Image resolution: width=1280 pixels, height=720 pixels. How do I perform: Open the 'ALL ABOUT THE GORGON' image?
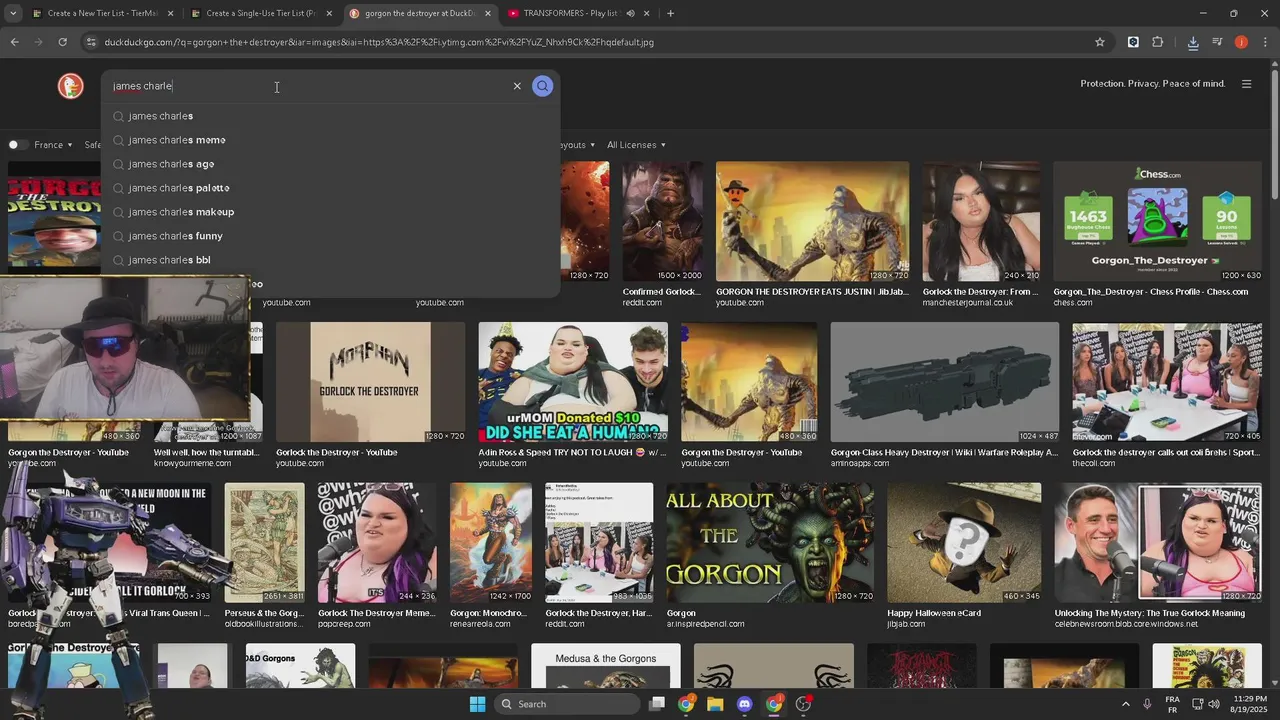point(770,543)
